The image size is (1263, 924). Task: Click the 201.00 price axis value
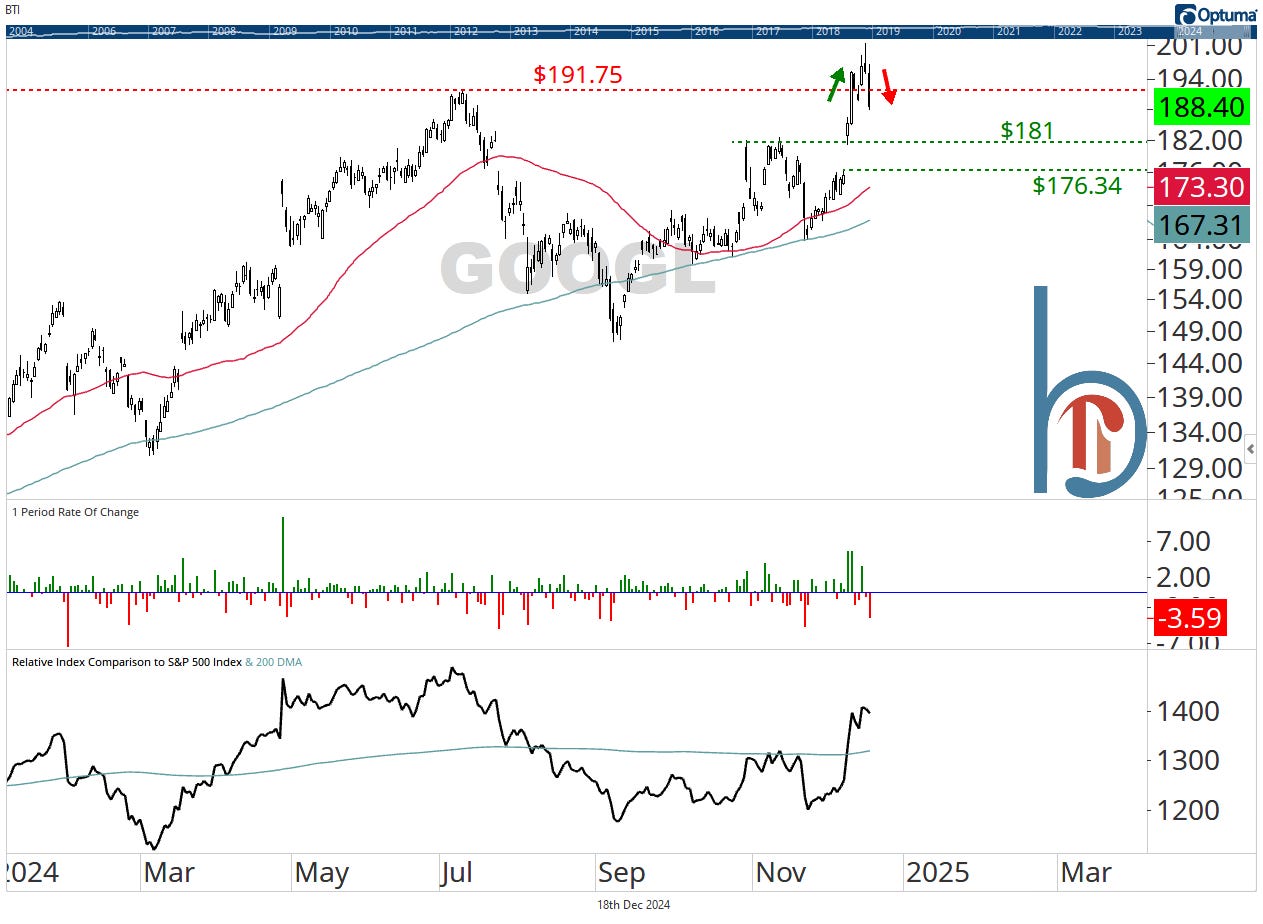coord(1198,47)
